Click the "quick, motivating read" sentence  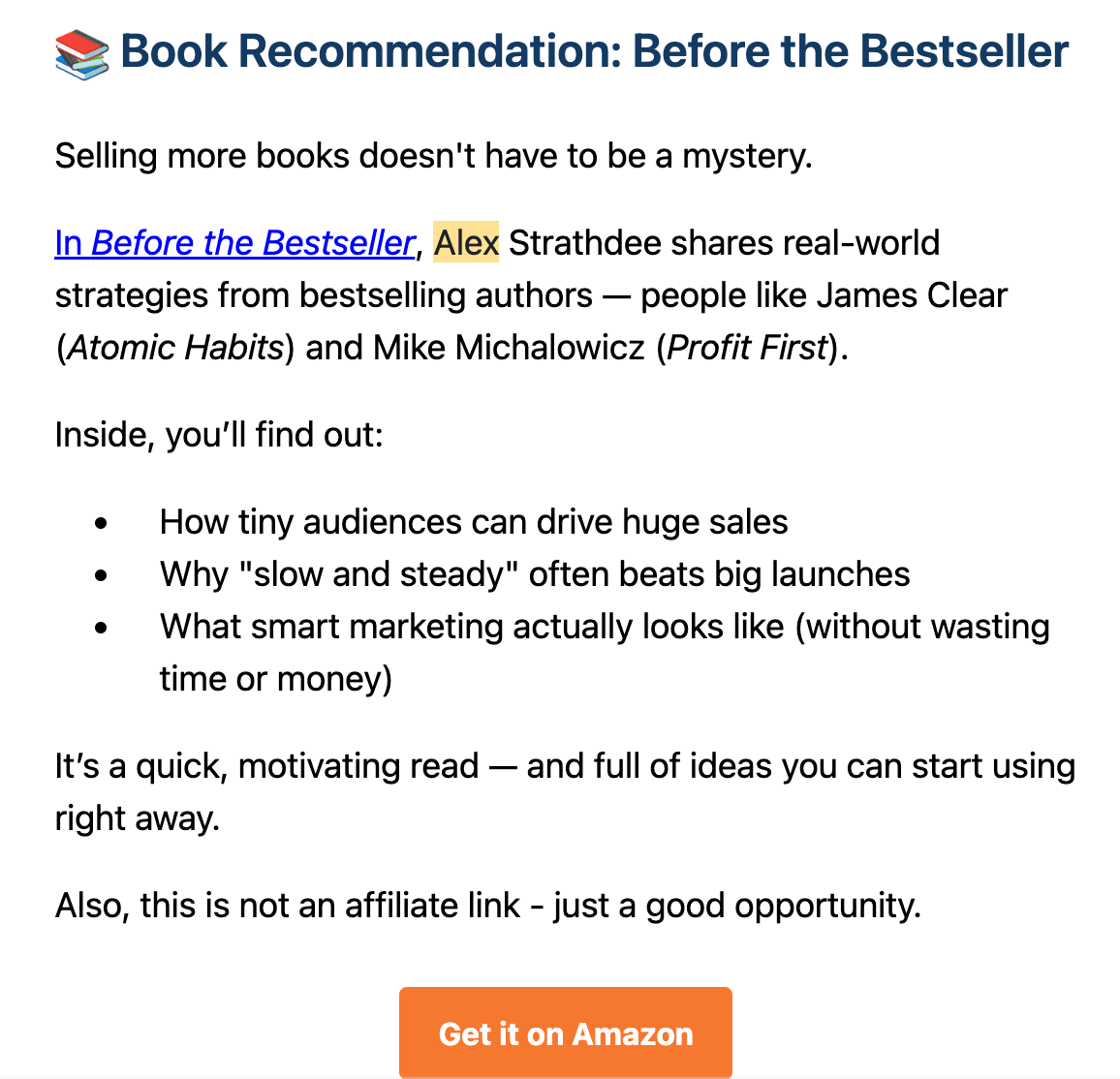tap(564, 766)
